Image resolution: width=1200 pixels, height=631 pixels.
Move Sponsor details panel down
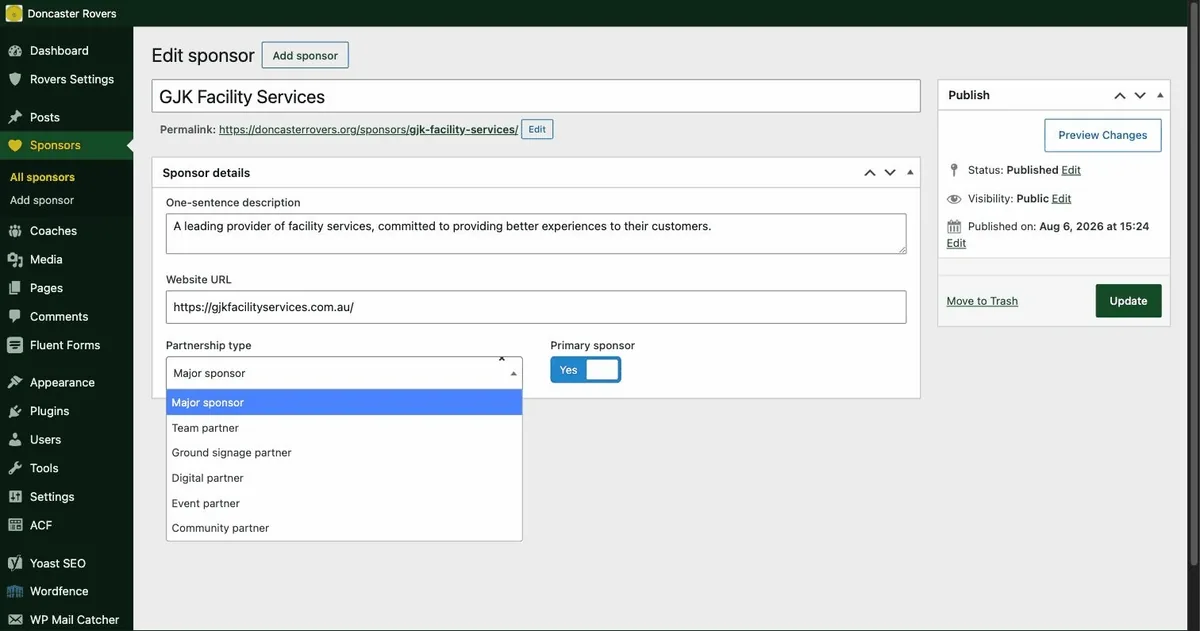(890, 173)
